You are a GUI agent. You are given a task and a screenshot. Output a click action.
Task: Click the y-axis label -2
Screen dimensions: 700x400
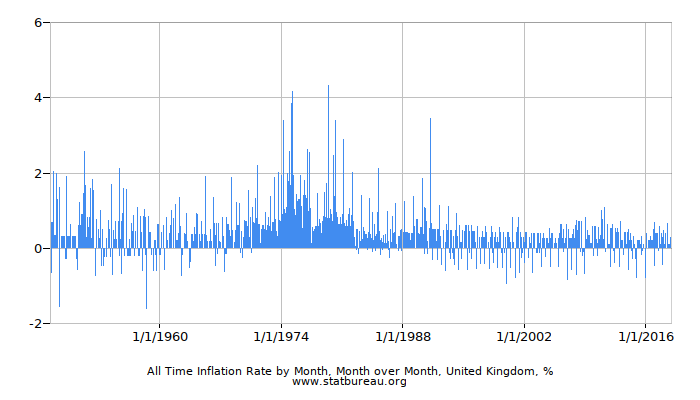[x=36, y=323]
